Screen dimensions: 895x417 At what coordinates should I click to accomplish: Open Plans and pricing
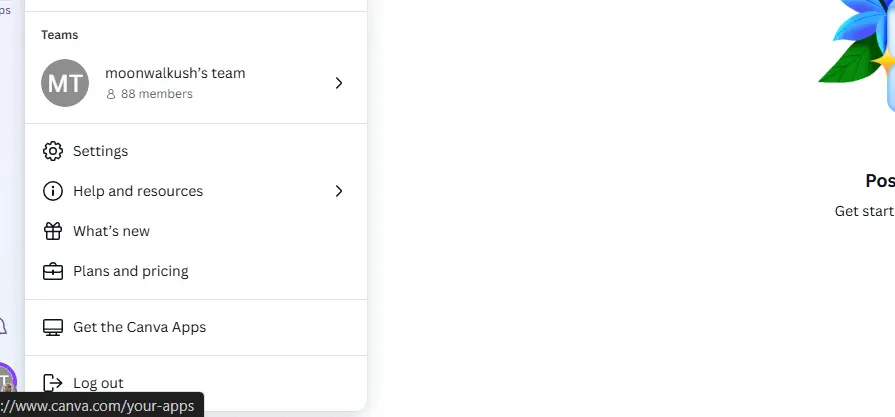coord(196,271)
